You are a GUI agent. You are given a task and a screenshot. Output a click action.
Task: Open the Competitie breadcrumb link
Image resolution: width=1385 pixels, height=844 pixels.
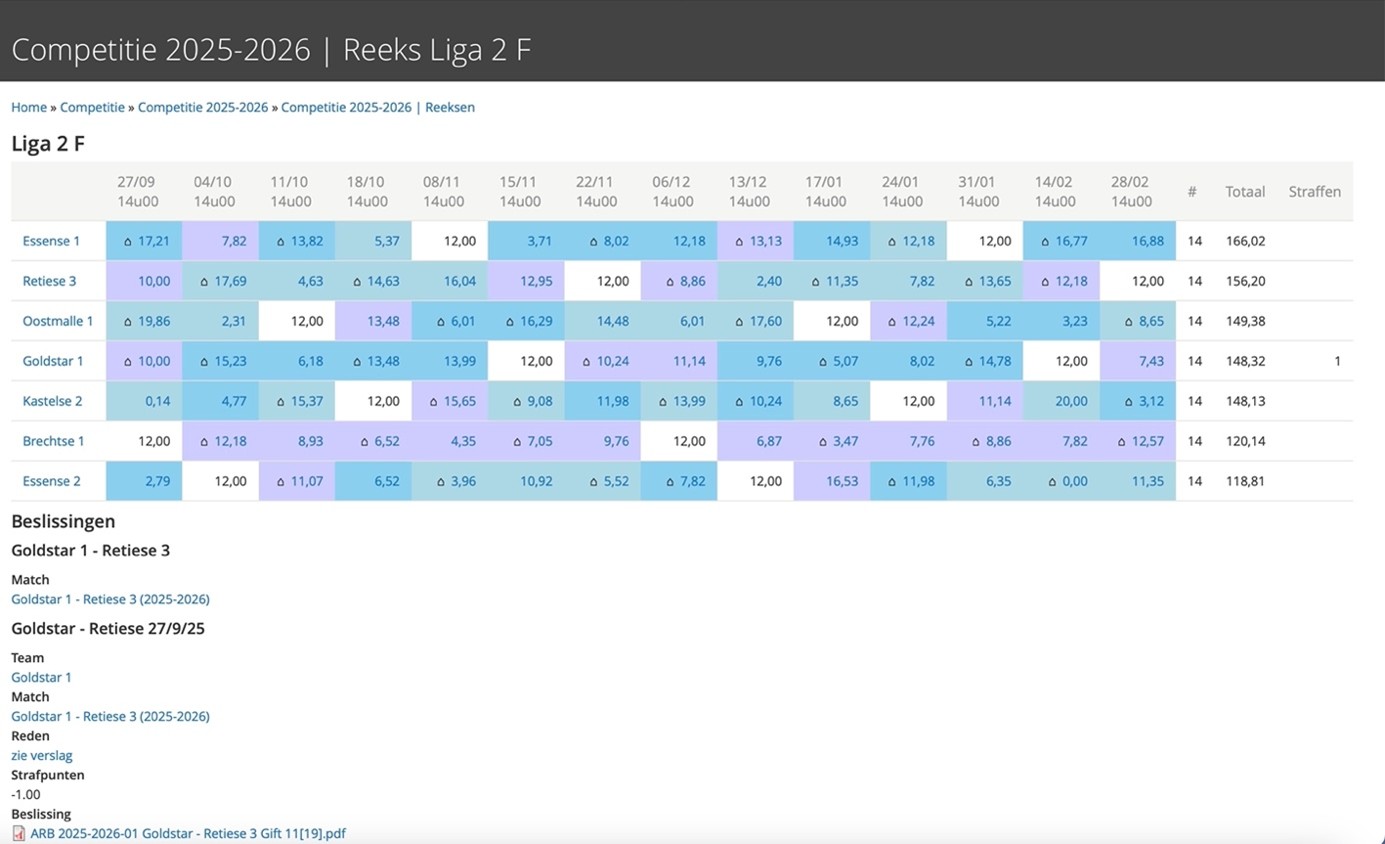92,107
